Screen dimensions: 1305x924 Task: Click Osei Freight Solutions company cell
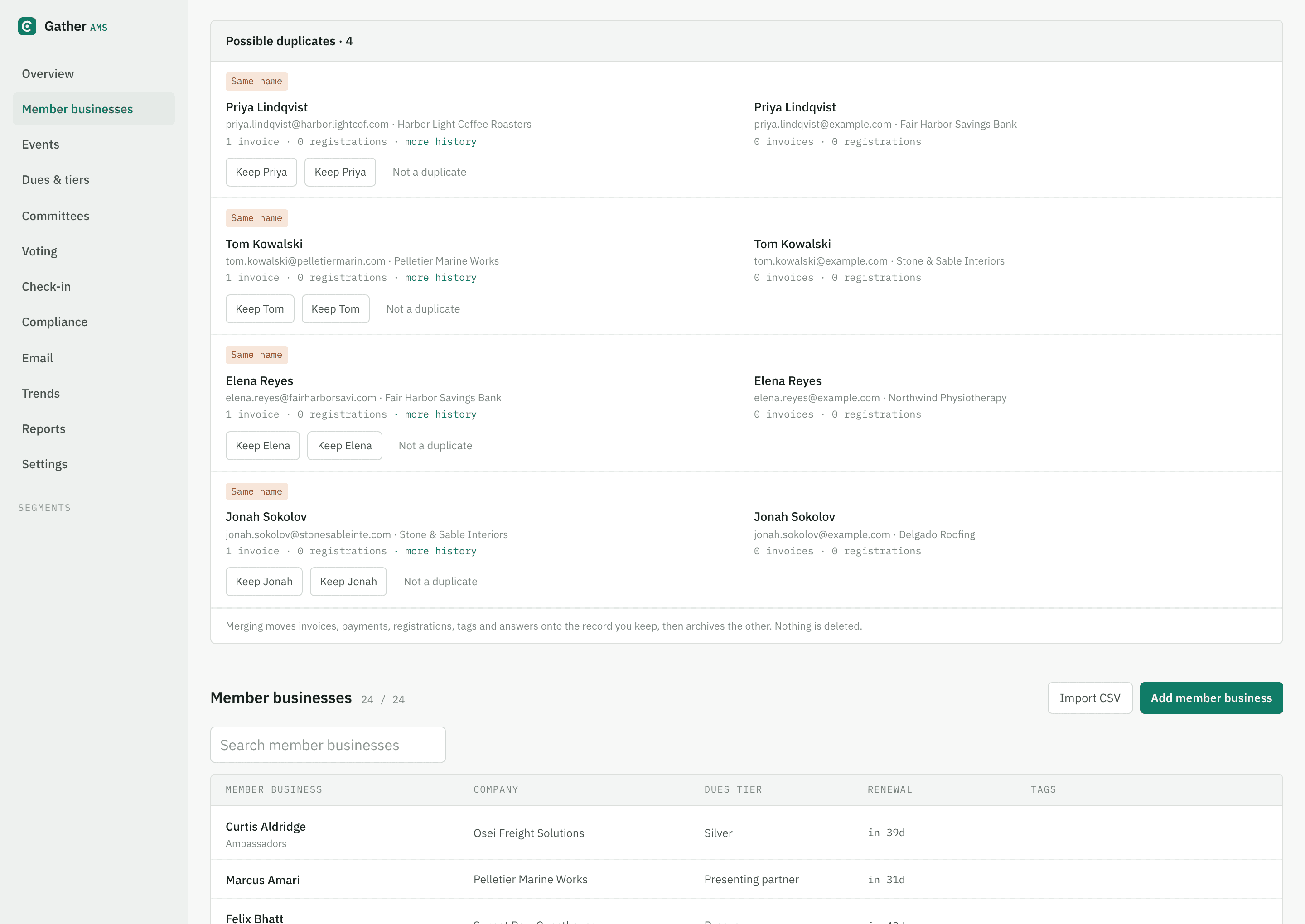[x=529, y=833]
